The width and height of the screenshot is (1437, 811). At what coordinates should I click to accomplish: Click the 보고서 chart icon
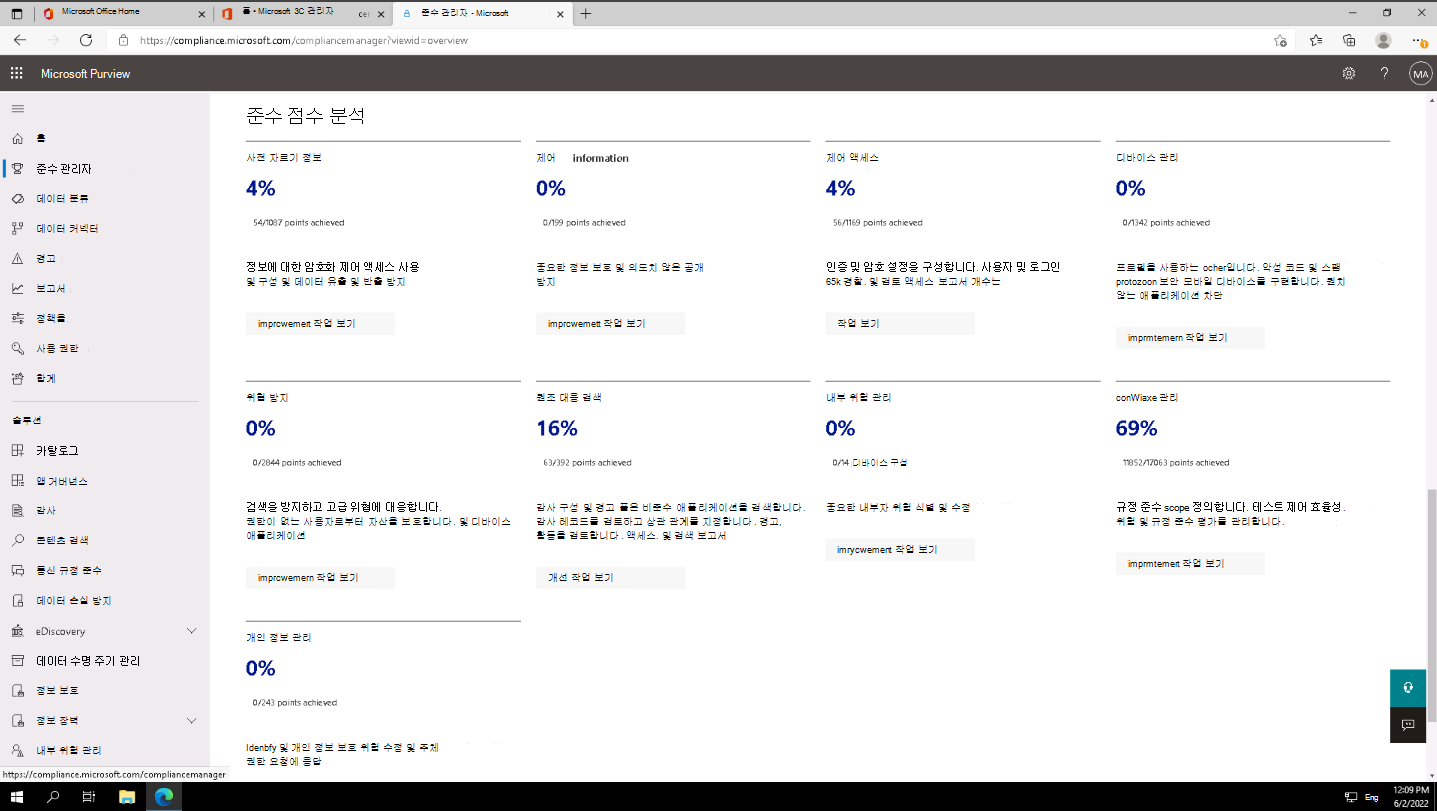coord(17,288)
